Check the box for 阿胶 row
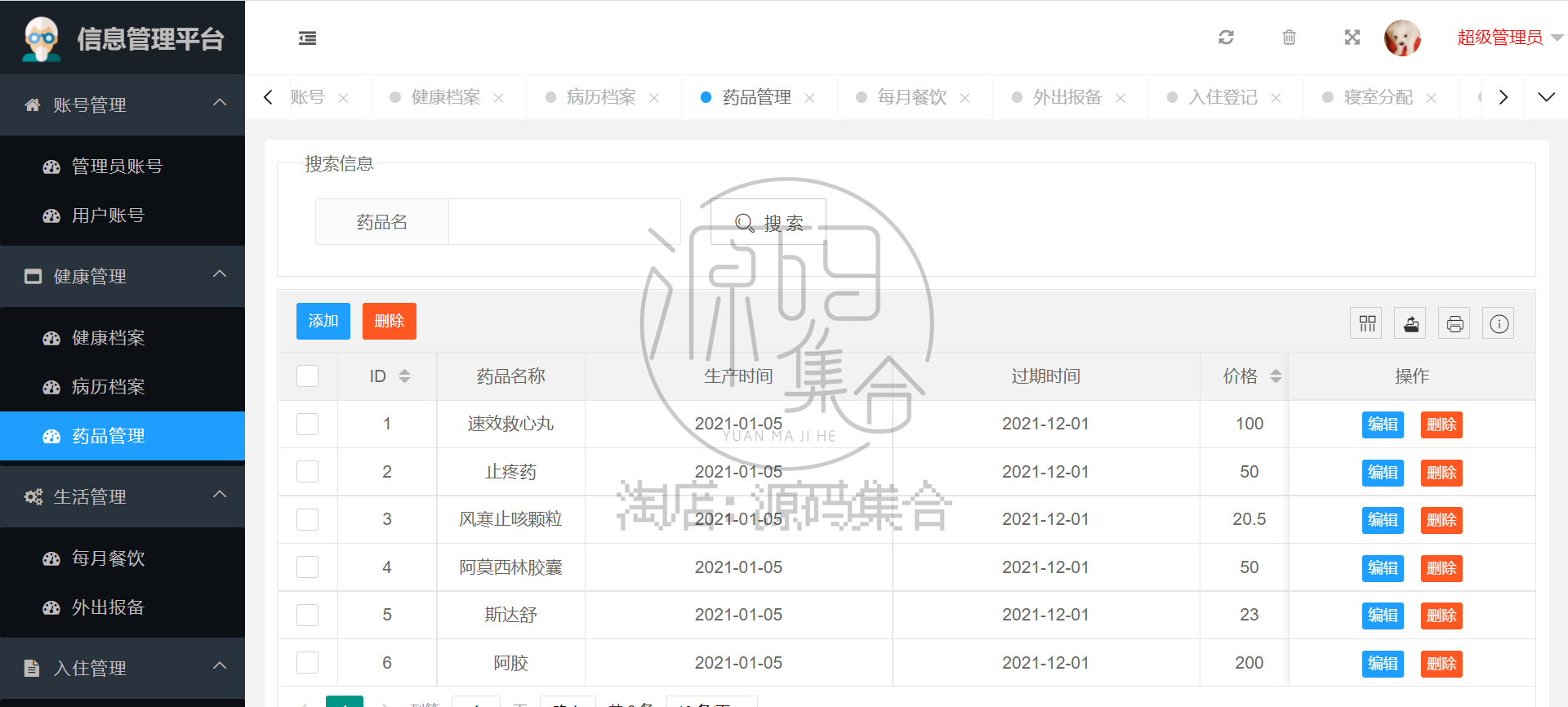The height and width of the screenshot is (707, 1568). pyautogui.click(x=307, y=663)
